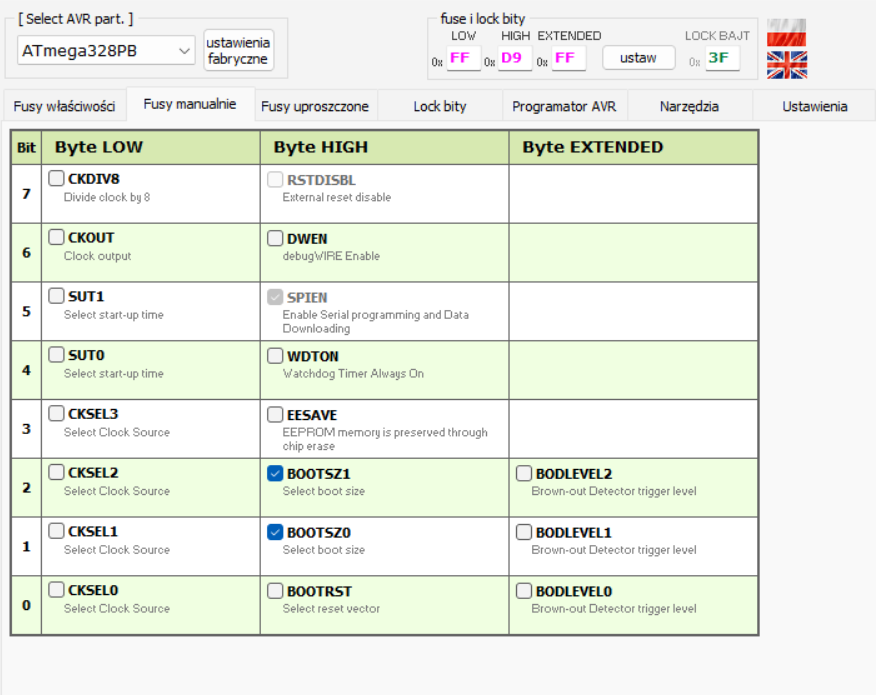Open the Fusy właściwości tab
Screen dimensions: 876x695
click(x=64, y=106)
